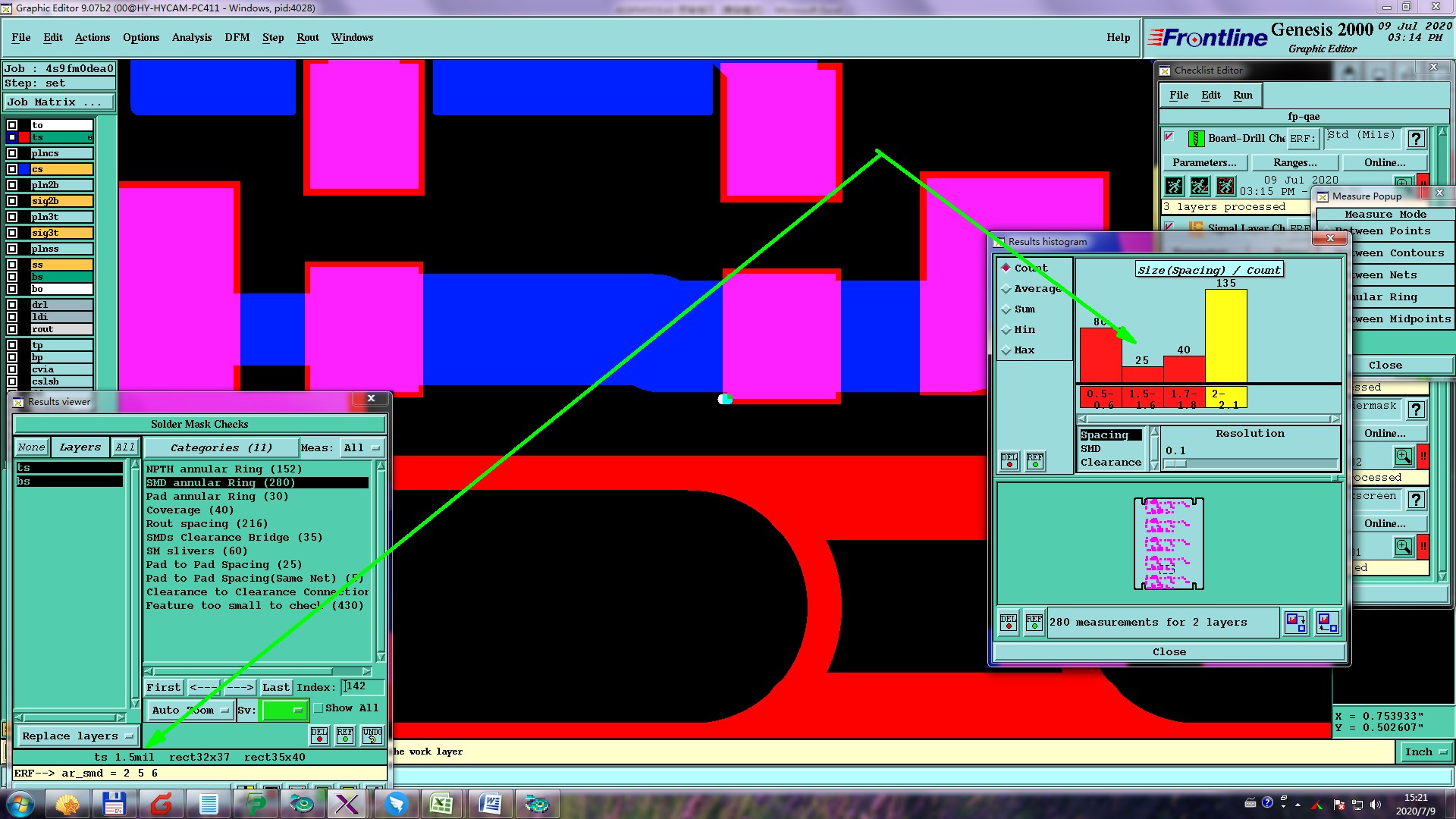Click REF icon beside Count options in histogram

tap(1035, 461)
